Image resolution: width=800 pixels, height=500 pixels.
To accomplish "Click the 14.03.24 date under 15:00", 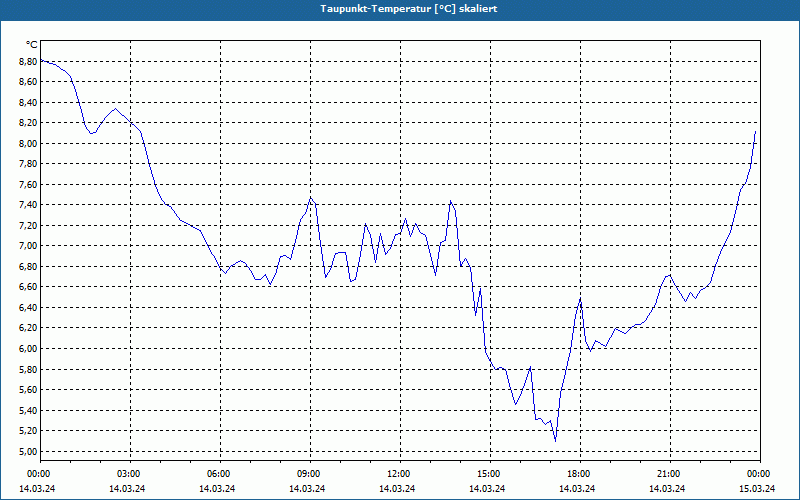I will point(487,488).
